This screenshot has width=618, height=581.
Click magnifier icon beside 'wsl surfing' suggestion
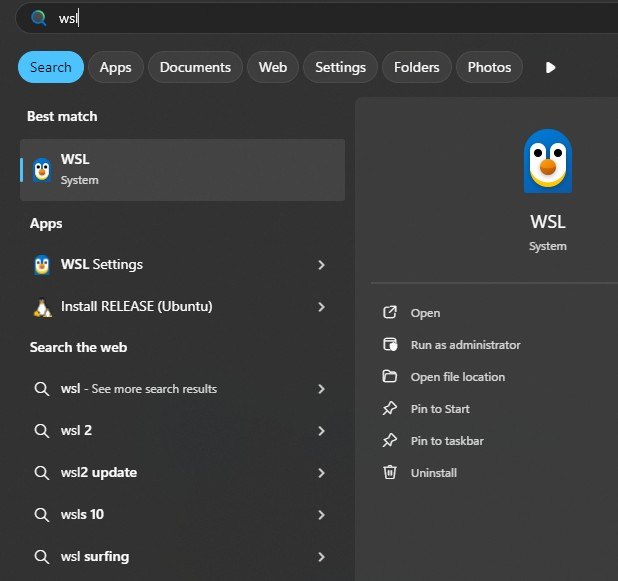pyautogui.click(x=41, y=557)
